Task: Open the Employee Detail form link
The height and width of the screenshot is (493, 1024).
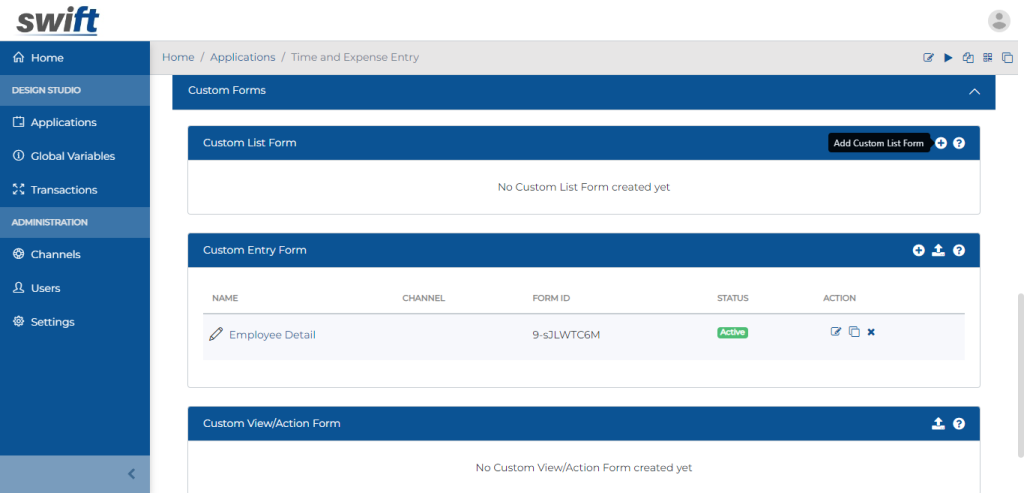Action: pyautogui.click(x=272, y=335)
